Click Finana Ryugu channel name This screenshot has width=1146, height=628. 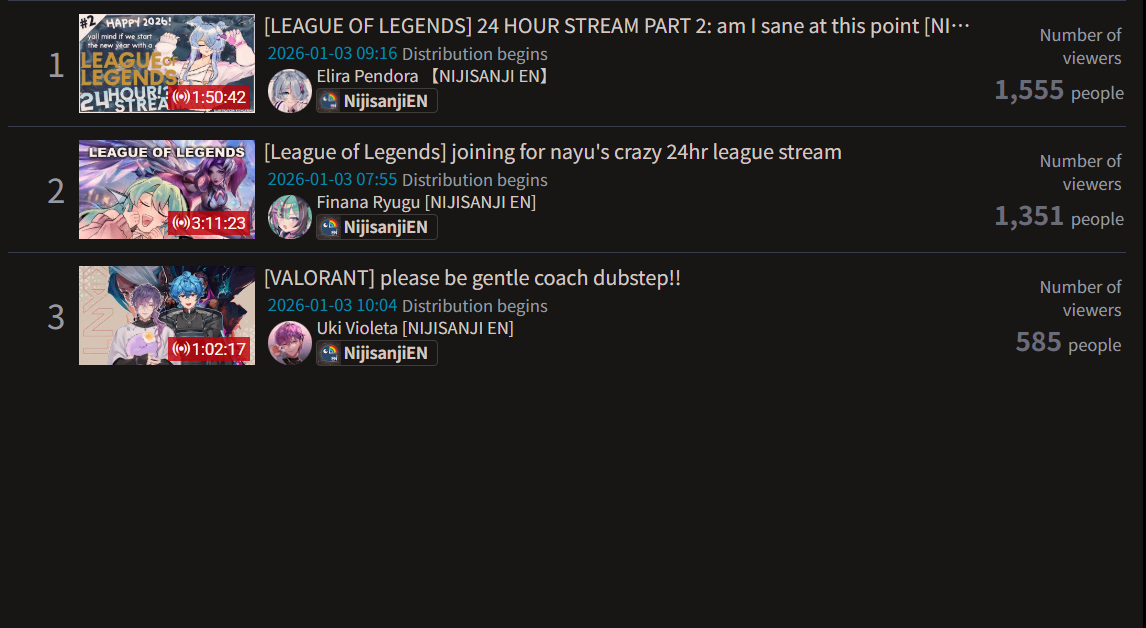pyautogui.click(x=426, y=202)
